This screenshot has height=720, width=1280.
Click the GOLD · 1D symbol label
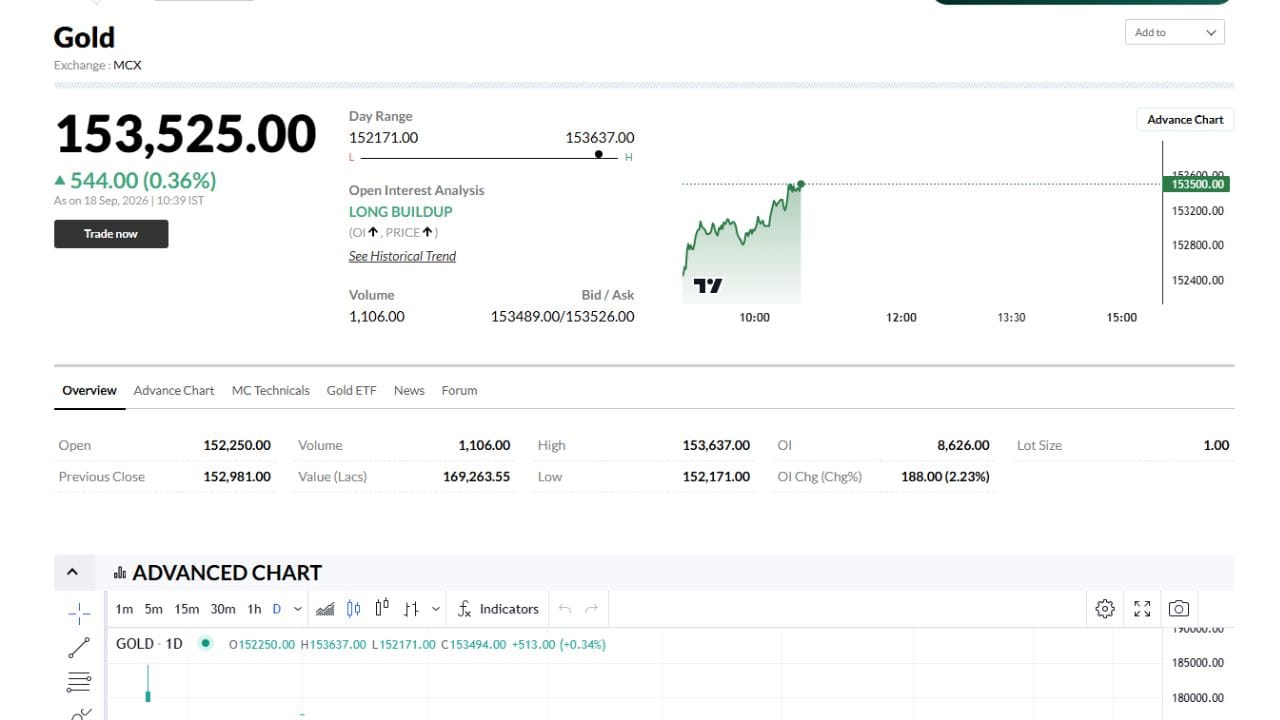149,643
